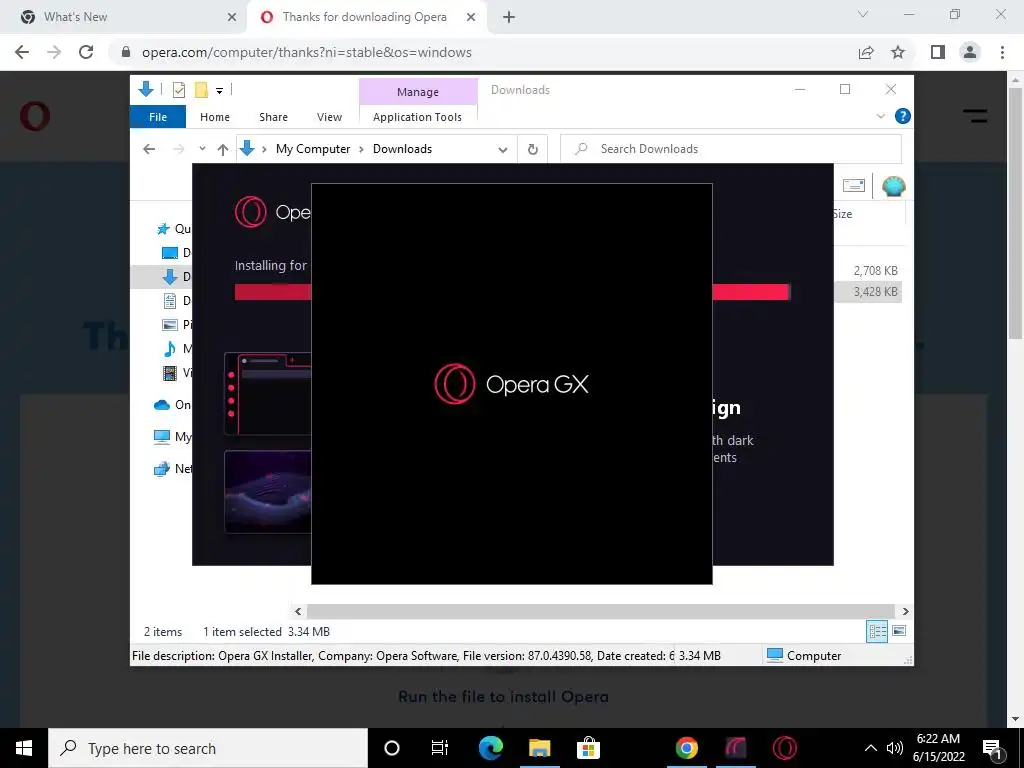
Task: Click Opera GX splash logo
Action: [512, 384]
